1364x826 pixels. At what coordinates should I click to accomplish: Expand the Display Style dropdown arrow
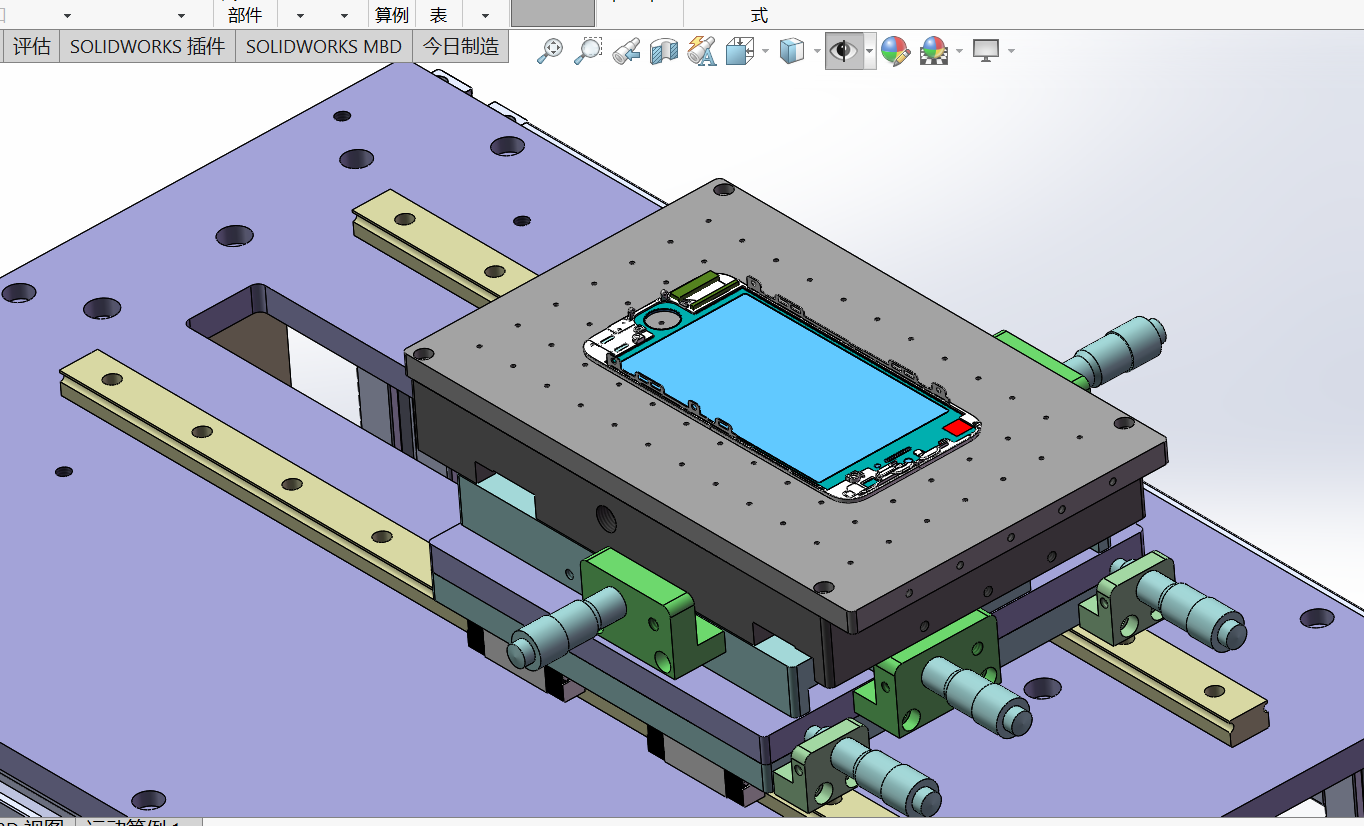point(817,51)
